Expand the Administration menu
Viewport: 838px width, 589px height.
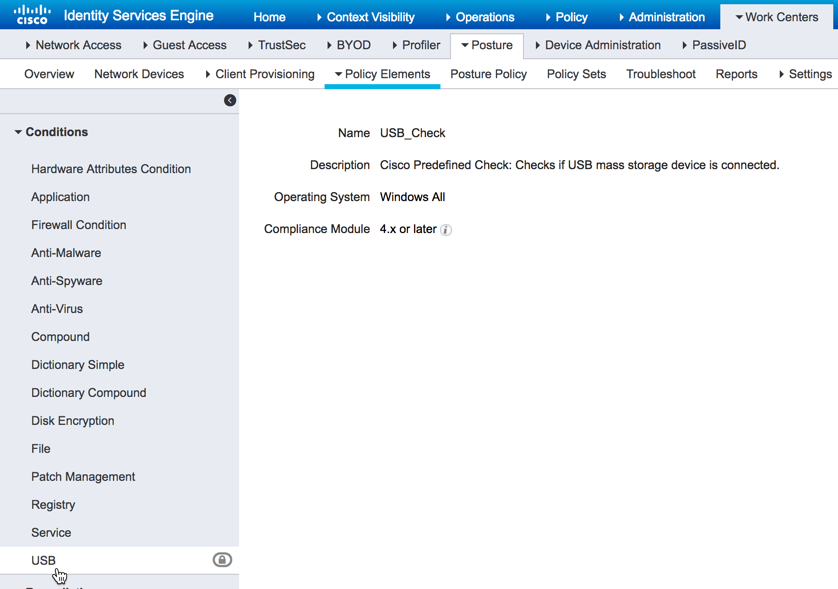[x=662, y=17]
